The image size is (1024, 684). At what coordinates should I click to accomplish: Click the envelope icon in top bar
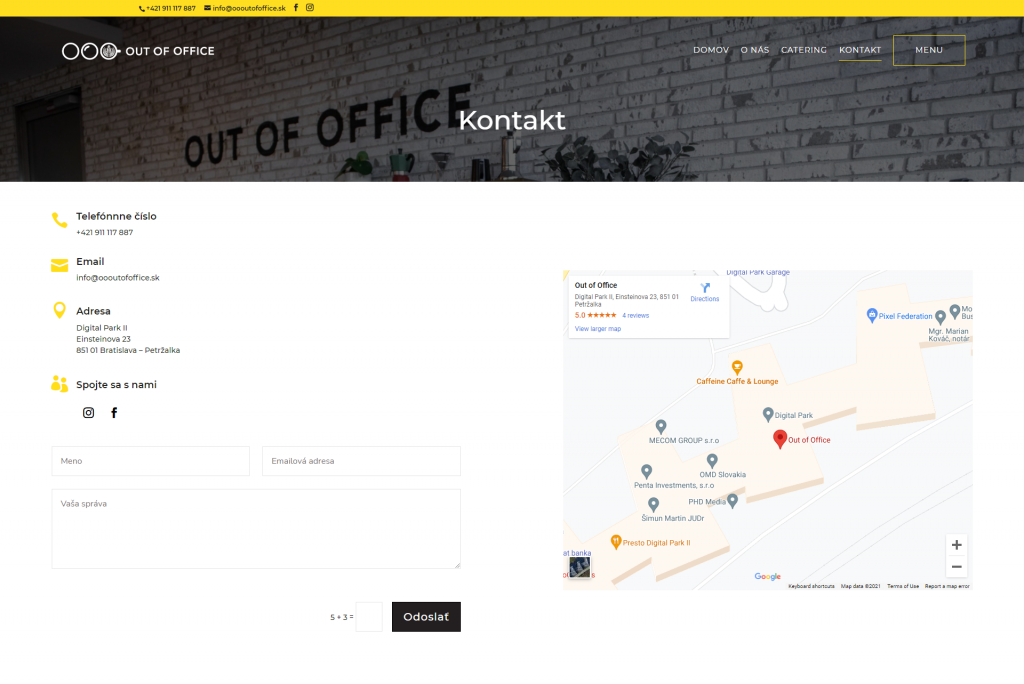pos(208,8)
